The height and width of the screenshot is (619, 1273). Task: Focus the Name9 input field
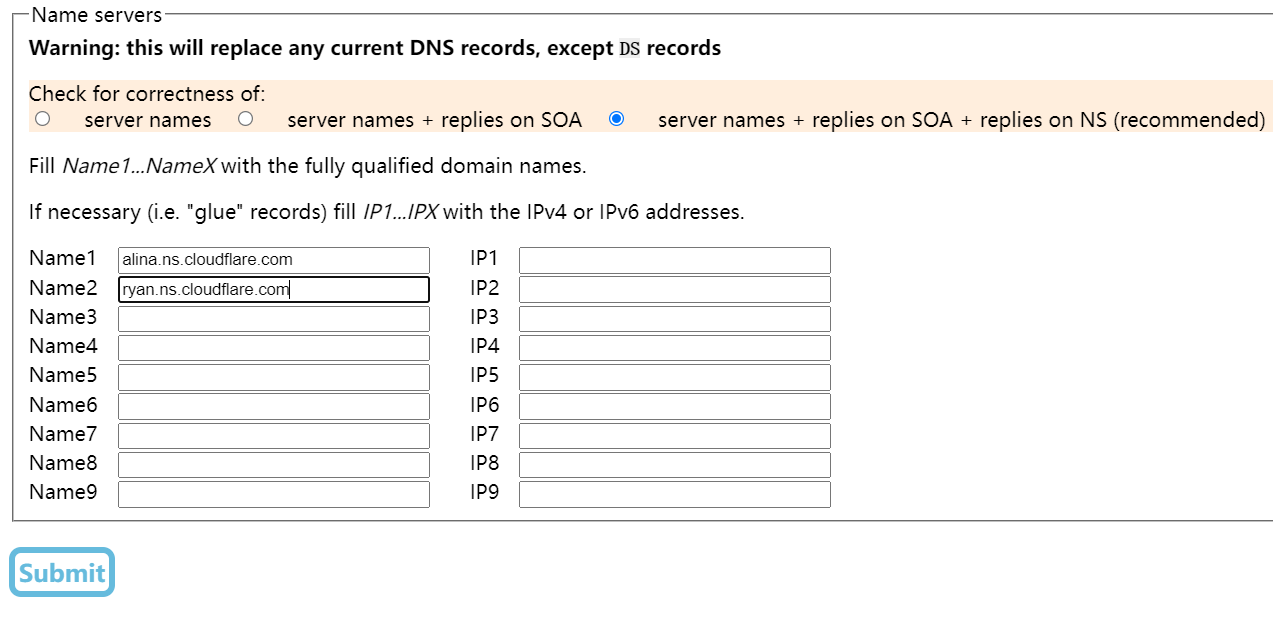[274, 494]
